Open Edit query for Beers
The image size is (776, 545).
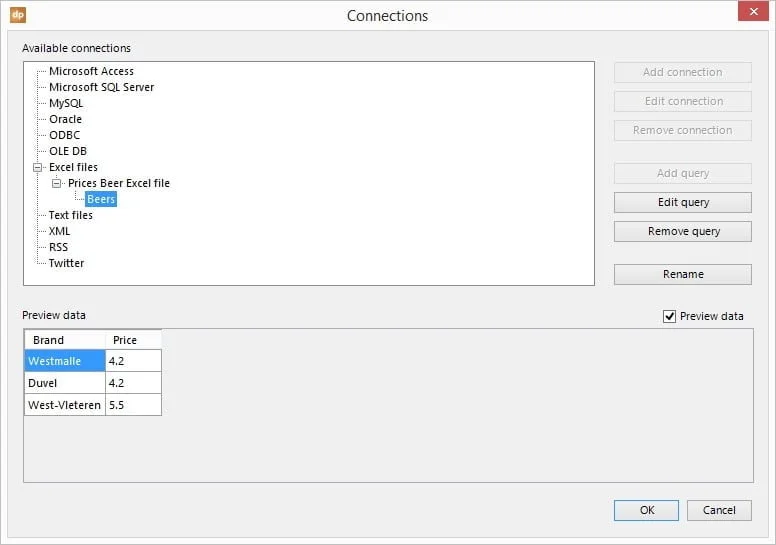(682, 202)
